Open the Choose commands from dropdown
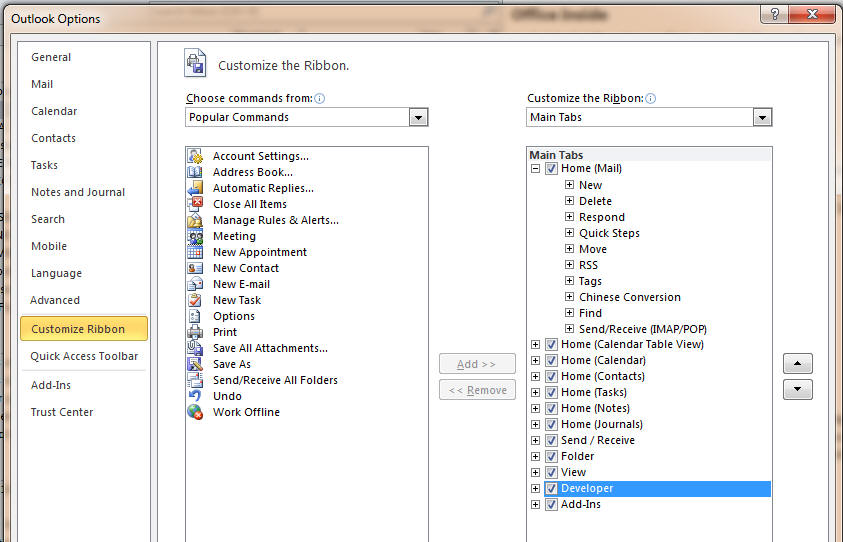This screenshot has height=542, width=843. (418, 117)
